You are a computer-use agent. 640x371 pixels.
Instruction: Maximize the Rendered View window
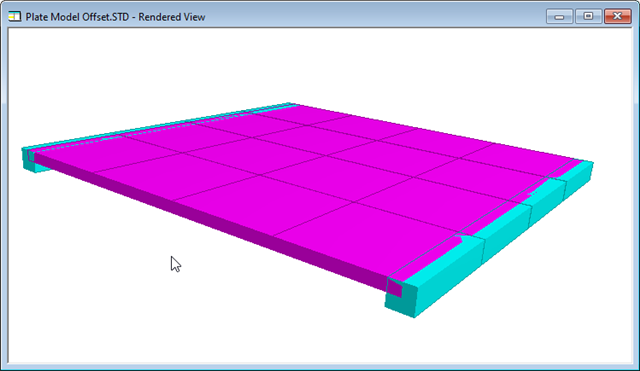tap(588, 16)
